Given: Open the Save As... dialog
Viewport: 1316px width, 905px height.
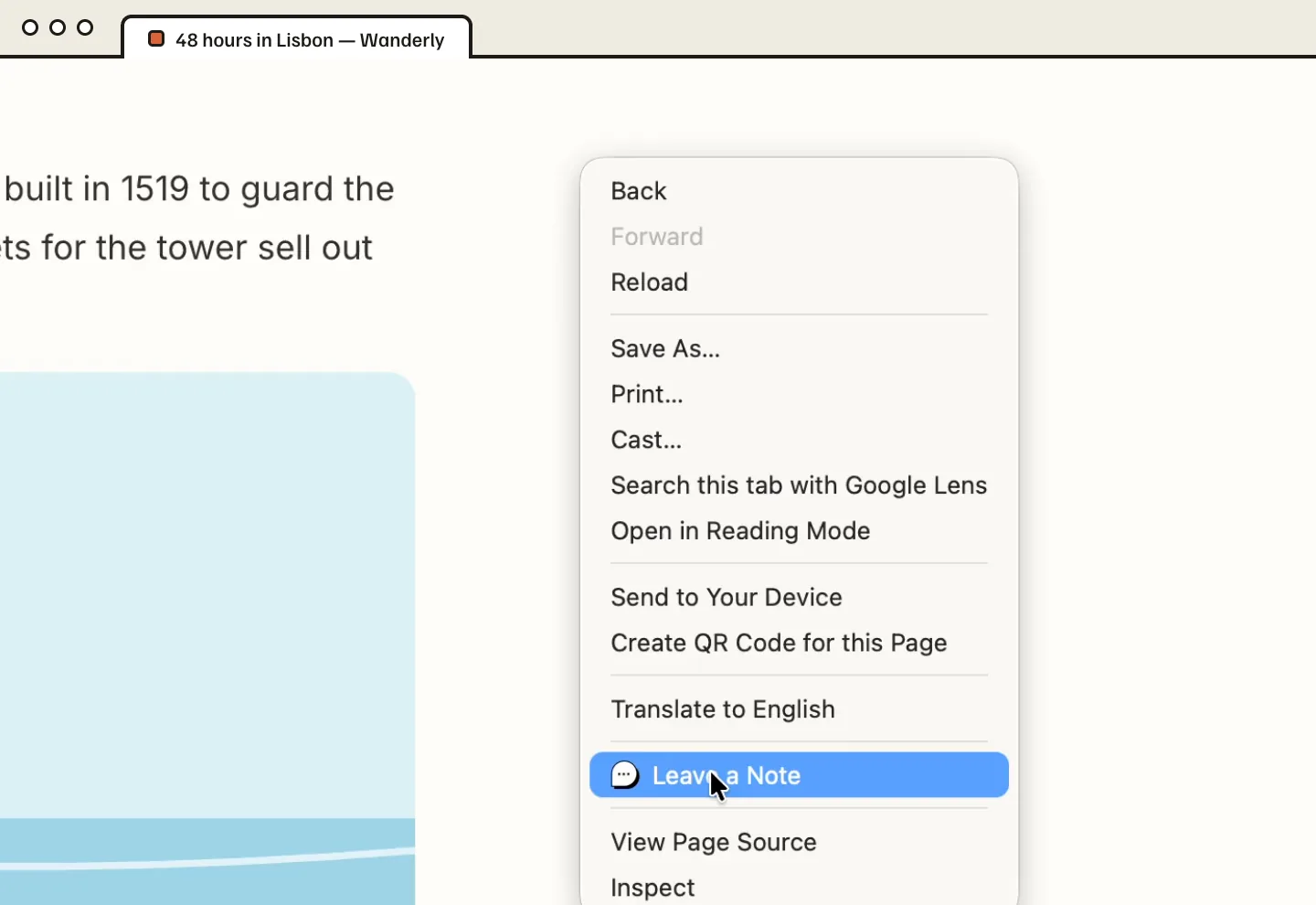Looking at the screenshot, I should [x=799, y=349].
